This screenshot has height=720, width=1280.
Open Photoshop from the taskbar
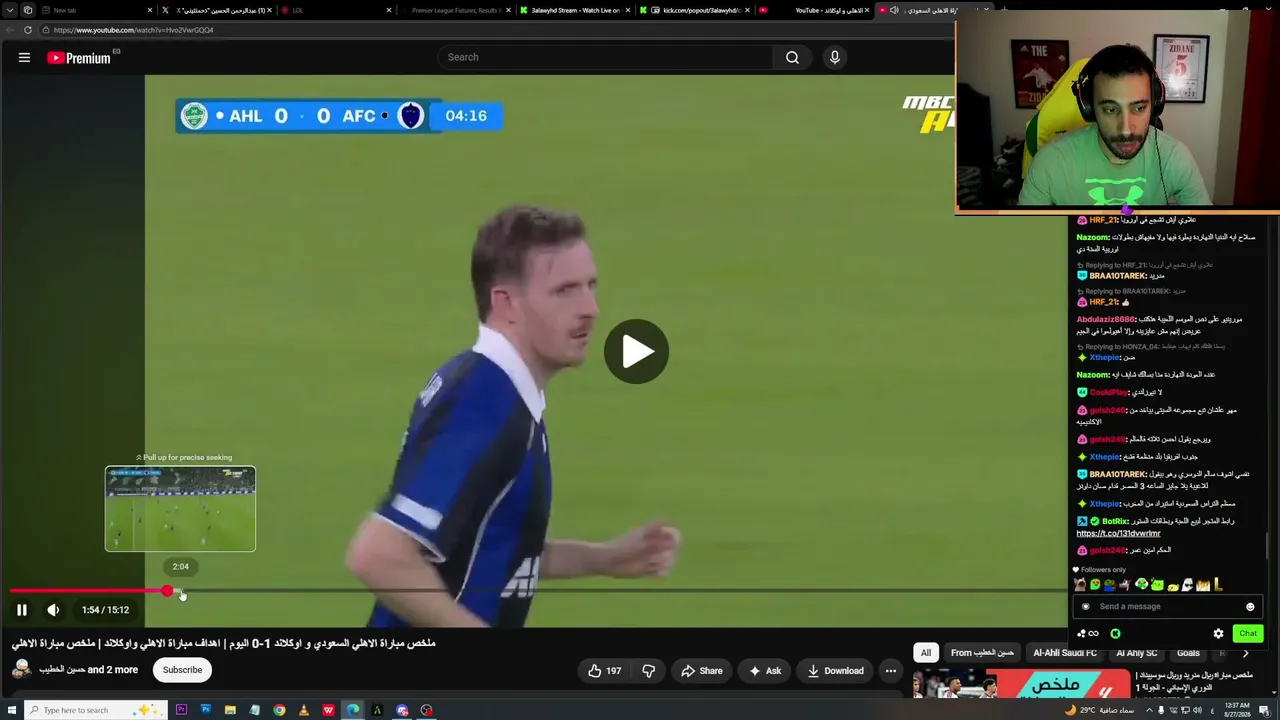pos(206,710)
